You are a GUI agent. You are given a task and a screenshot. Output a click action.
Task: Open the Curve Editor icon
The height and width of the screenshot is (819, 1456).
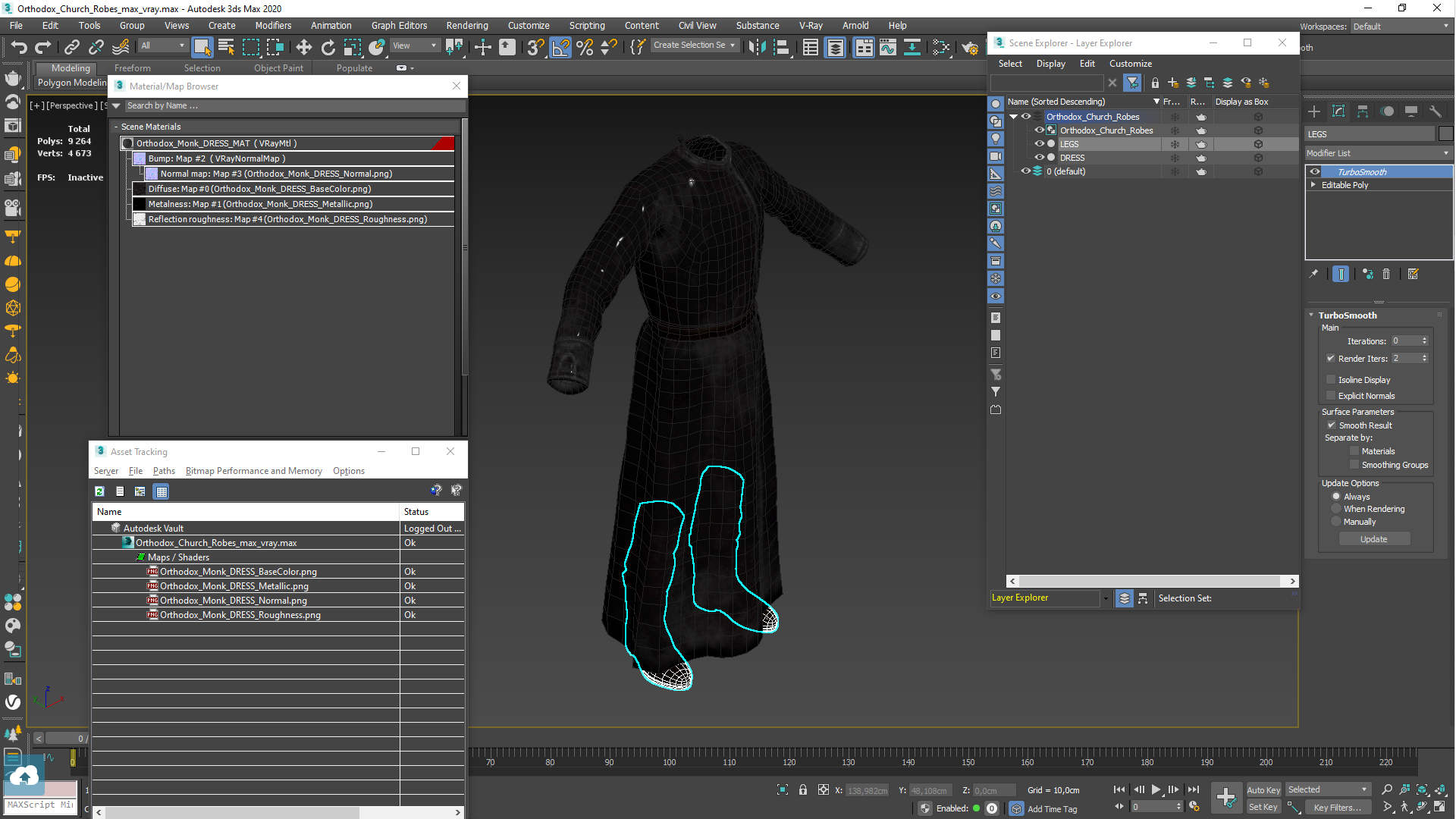click(888, 48)
